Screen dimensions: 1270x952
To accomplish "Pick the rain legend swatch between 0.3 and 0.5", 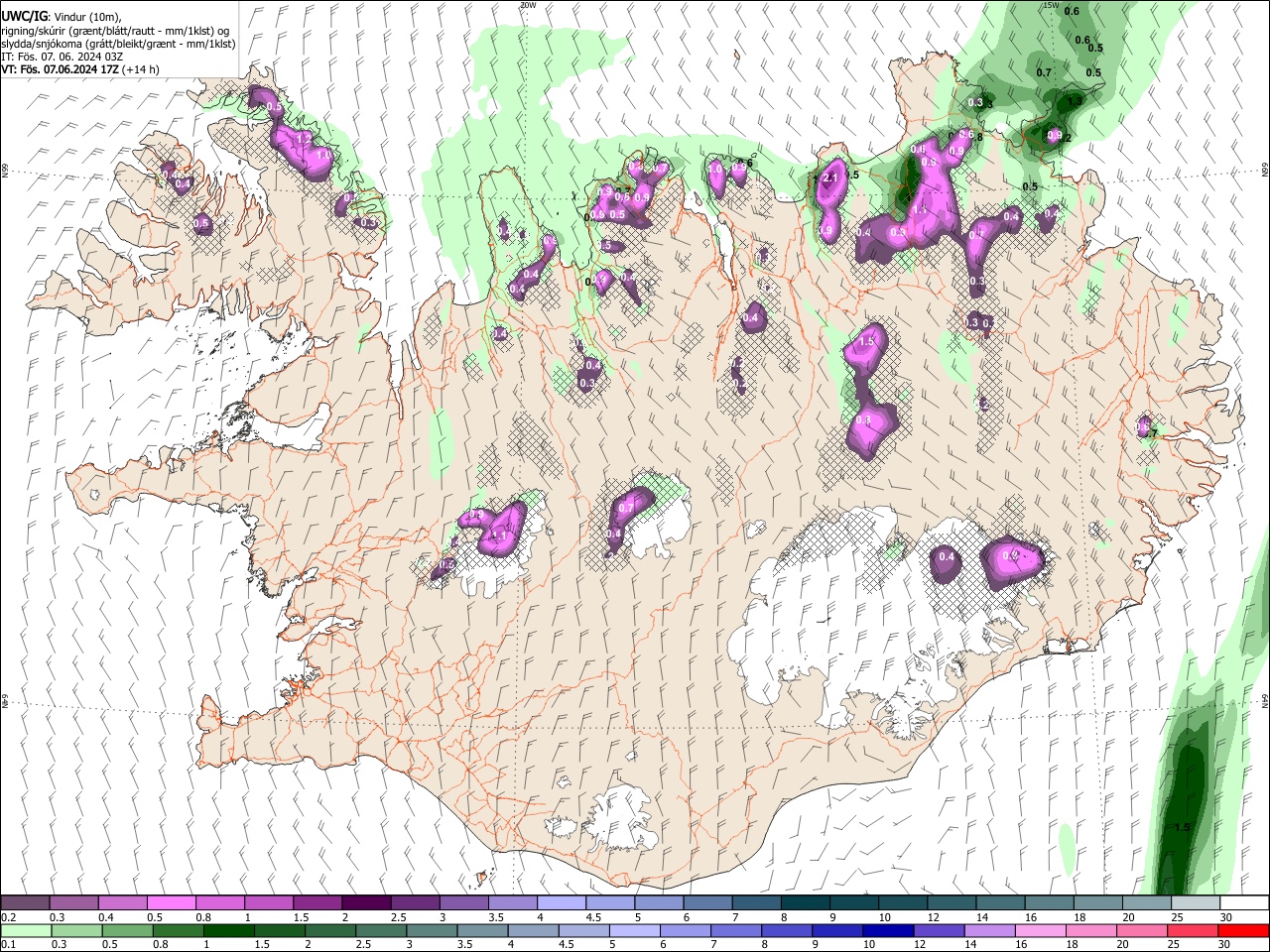I will click(x=75, y=930).
